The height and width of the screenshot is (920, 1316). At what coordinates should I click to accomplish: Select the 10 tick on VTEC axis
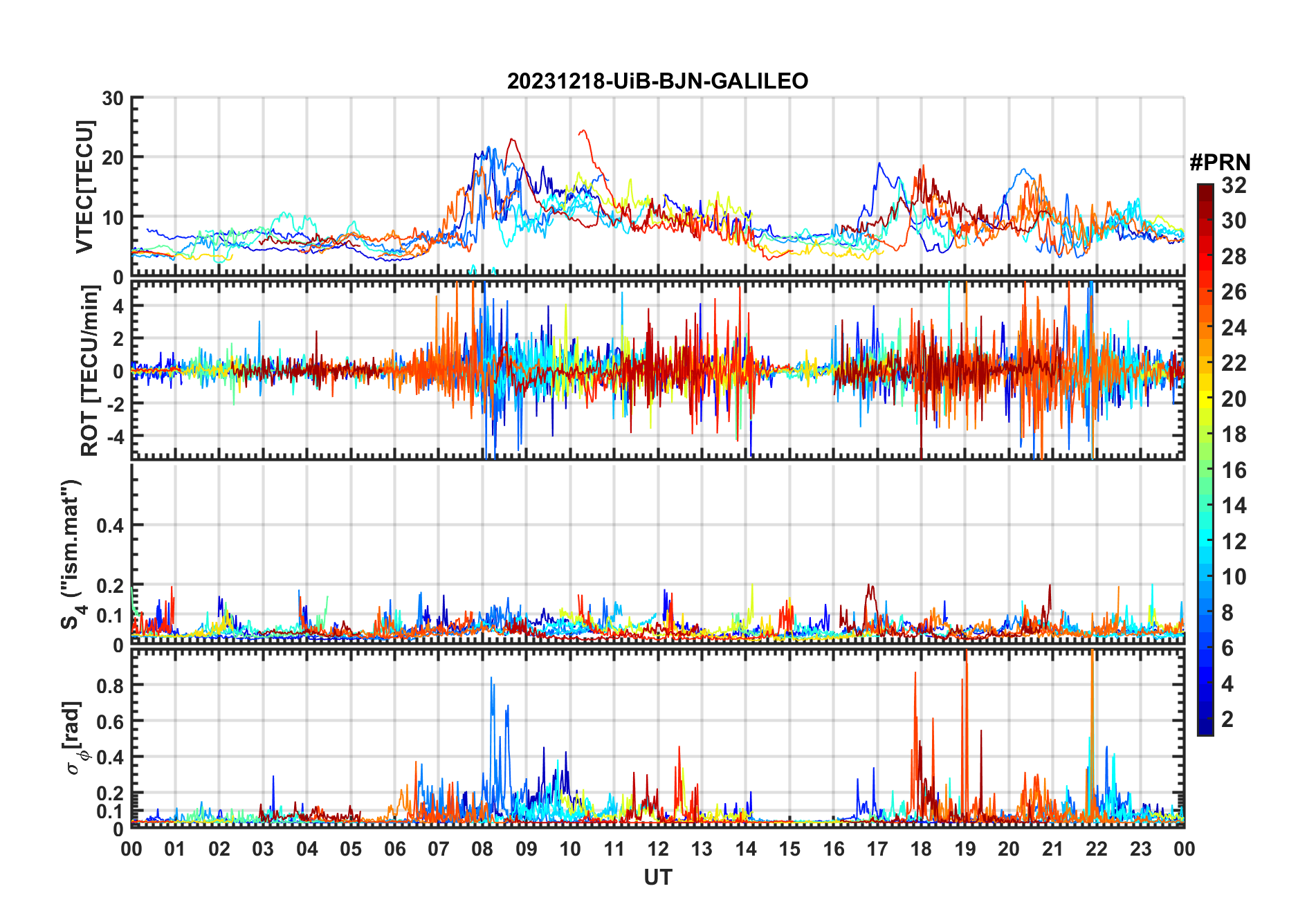pyautogui.click(x=113, y=218)
